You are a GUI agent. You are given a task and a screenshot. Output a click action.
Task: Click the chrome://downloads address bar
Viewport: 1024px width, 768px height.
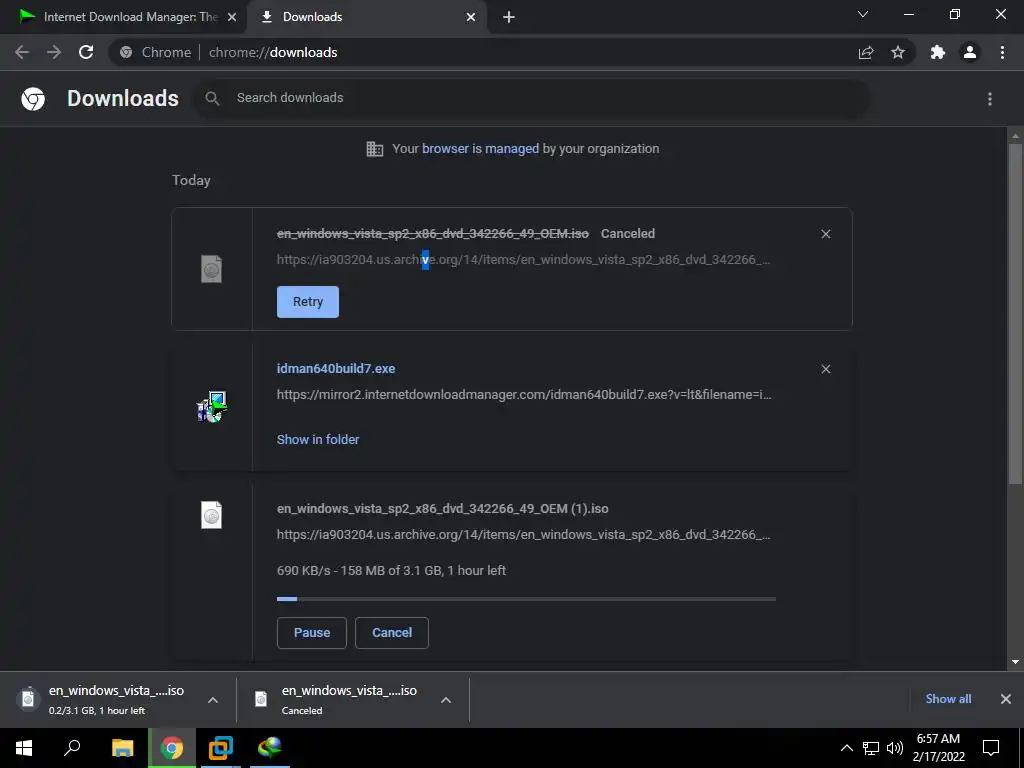pyautogui.click(x=483, y=52)
